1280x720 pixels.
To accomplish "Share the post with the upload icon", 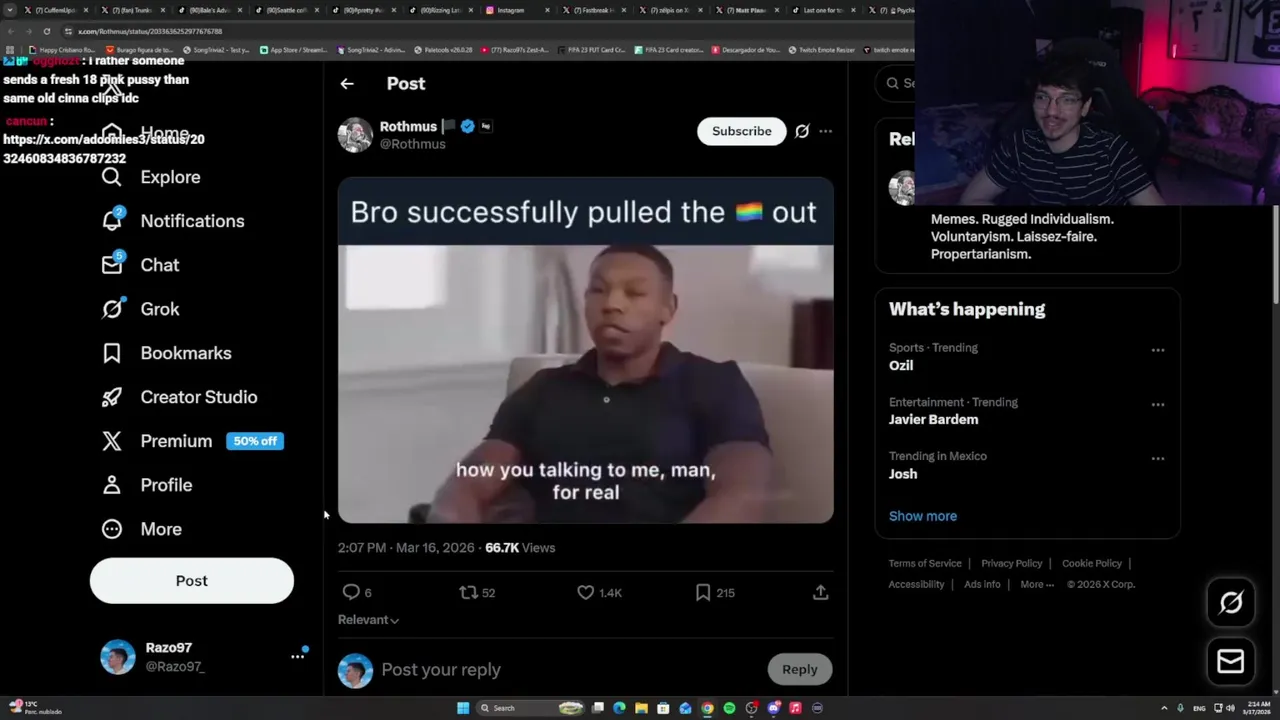I will [820, 593].
